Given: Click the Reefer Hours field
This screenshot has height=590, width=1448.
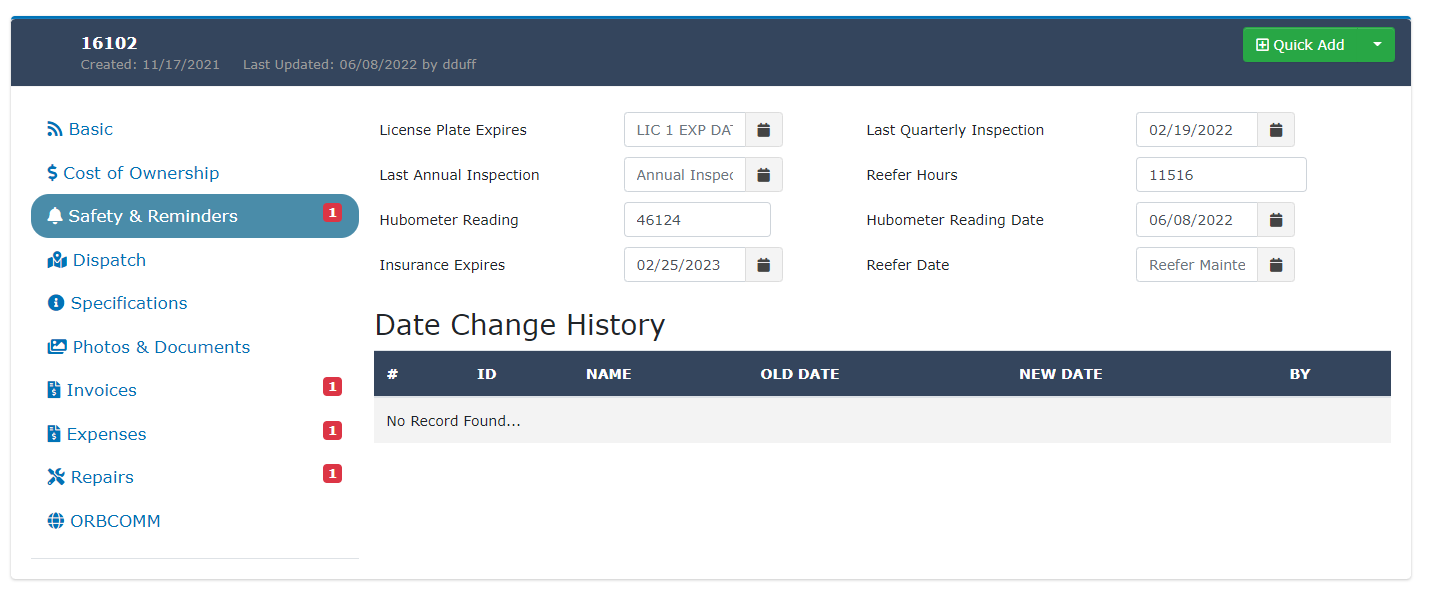Looking at the screenshot, I should [x=1221, y=175].
